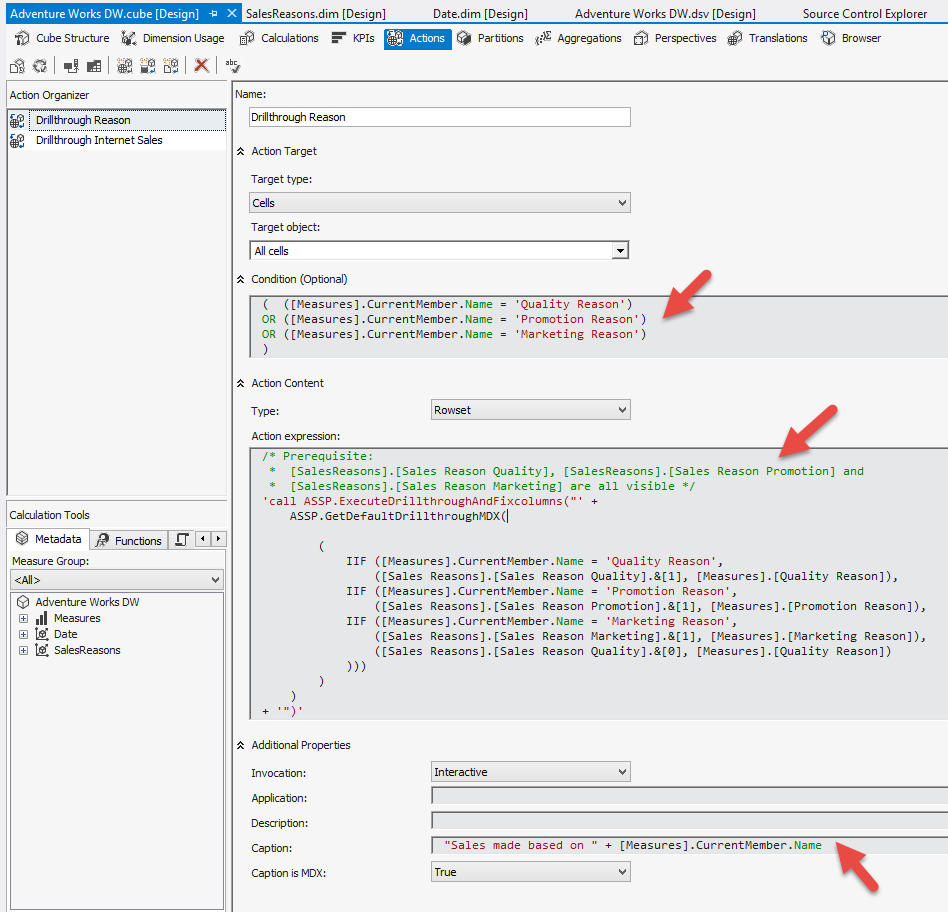Image resolution: width=948 pixels, height=912 pixels.
Task: Click the abc Check Syntax icon
Action: click(233, 65)
